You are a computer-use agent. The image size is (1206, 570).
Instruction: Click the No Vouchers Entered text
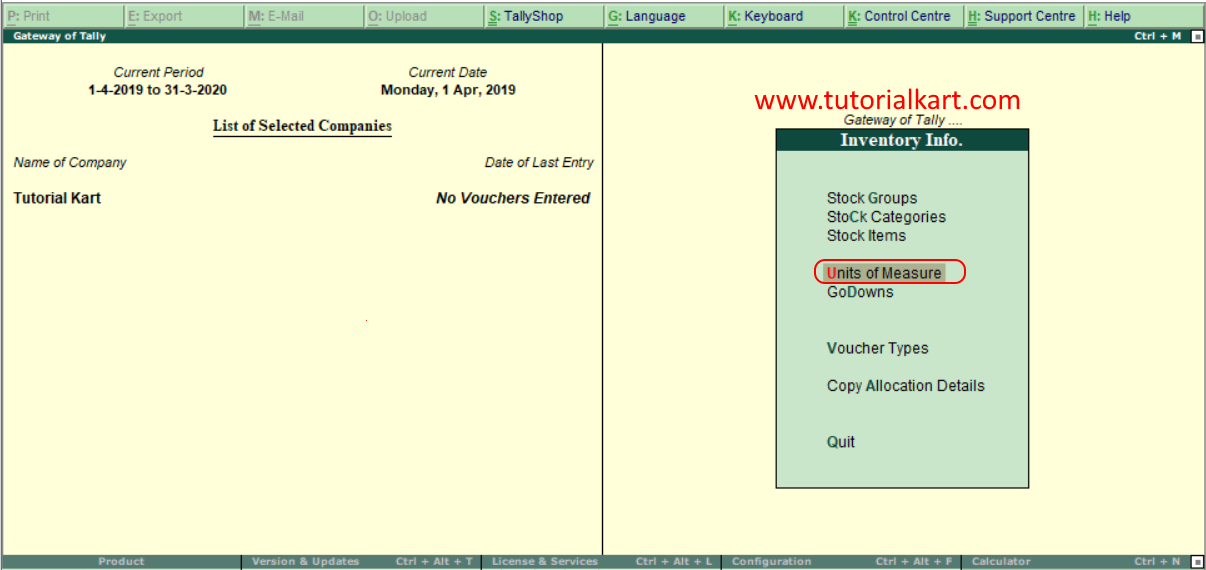tap(513, 198)
